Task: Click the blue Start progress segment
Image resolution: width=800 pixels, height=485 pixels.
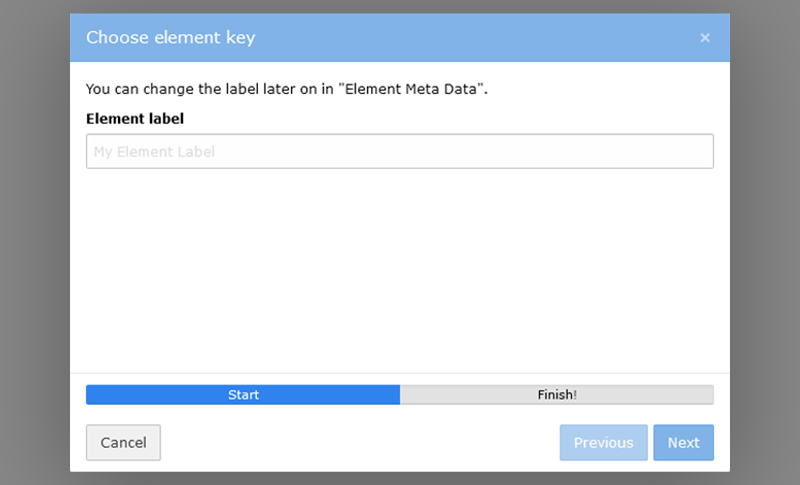Action: point(243,395)
